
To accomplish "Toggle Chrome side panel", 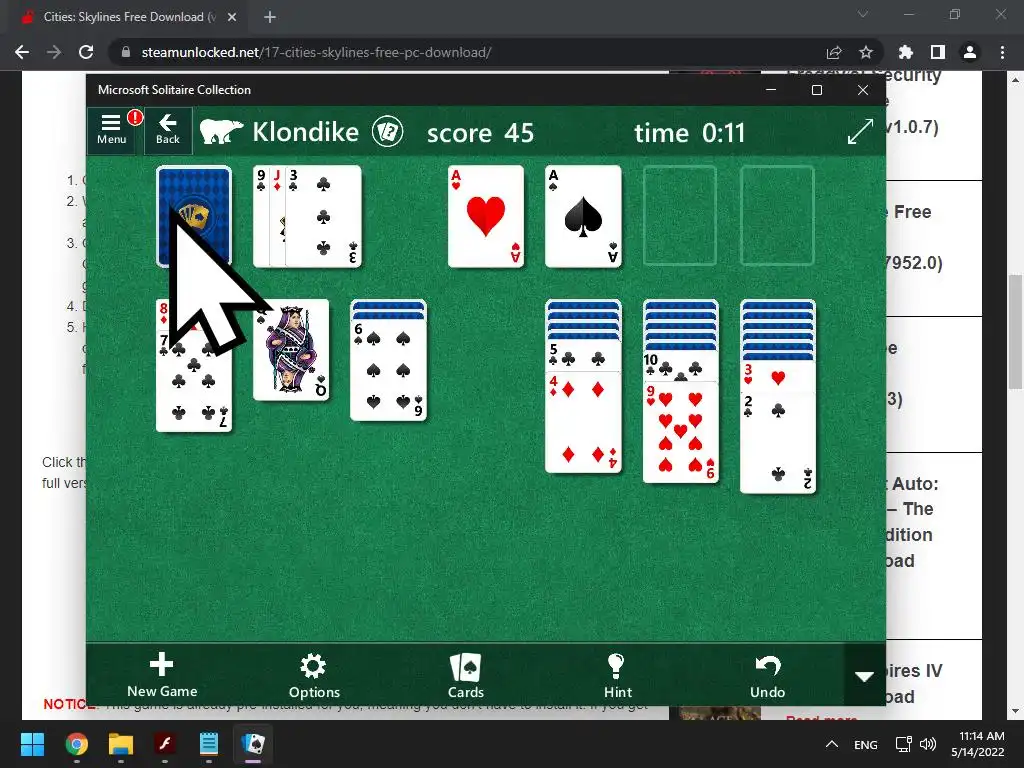I will point(938,52).
